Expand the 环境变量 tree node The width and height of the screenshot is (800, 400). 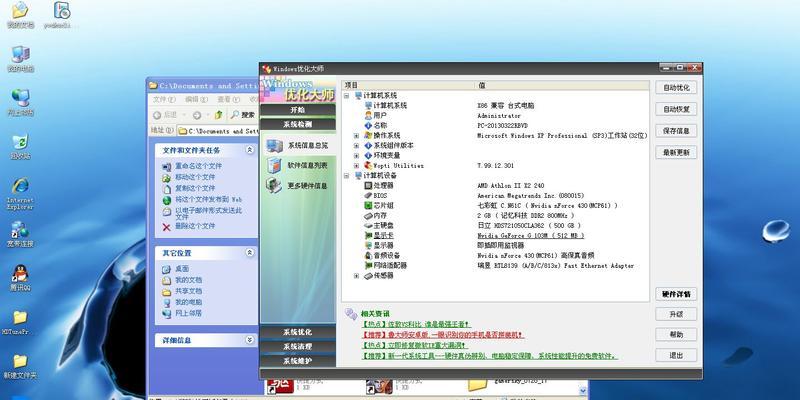click(357, 156)
